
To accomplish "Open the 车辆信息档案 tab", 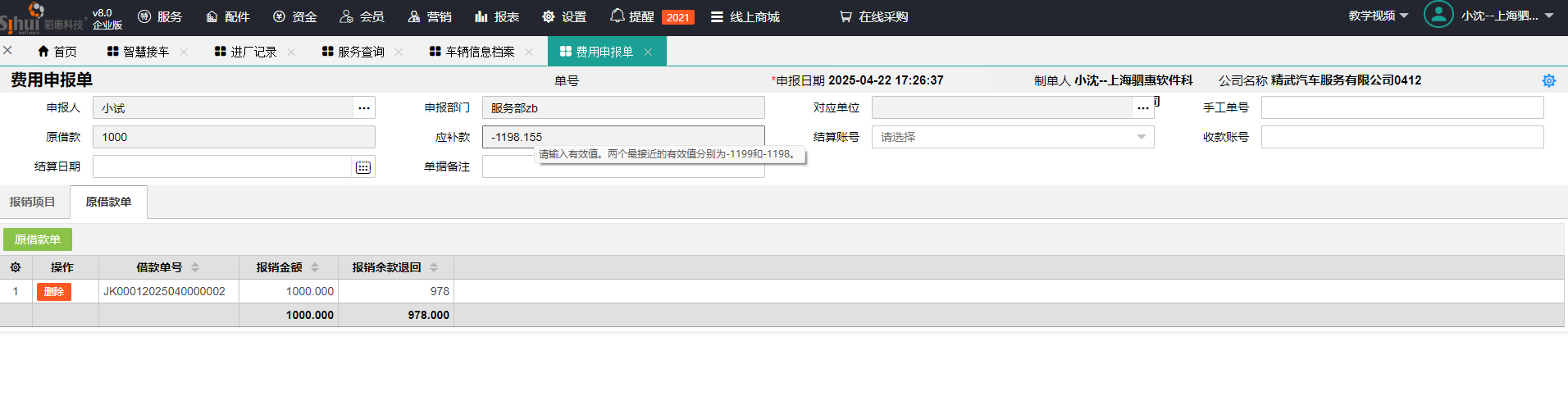I will coord(480,52).
